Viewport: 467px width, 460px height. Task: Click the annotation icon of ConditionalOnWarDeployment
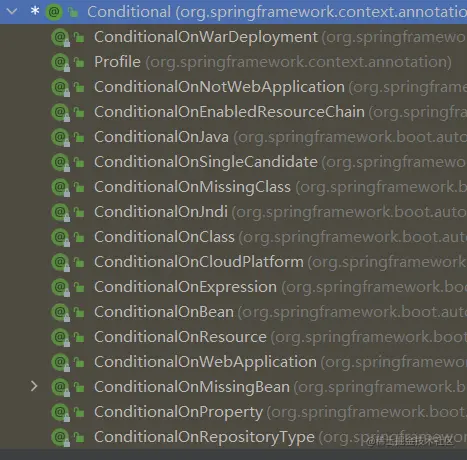point(60,37)
